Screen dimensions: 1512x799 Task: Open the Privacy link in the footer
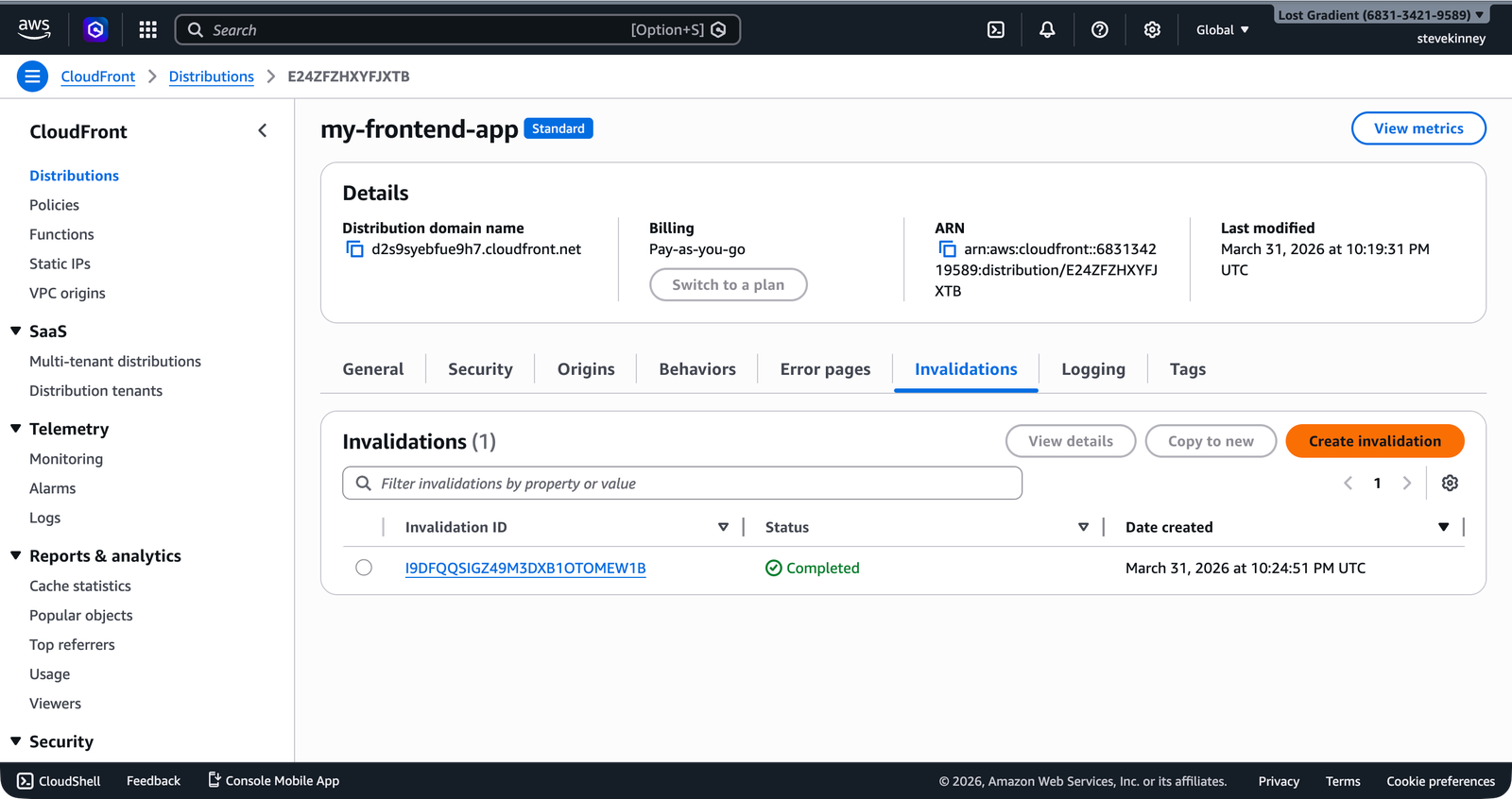tap(1279, 781)
